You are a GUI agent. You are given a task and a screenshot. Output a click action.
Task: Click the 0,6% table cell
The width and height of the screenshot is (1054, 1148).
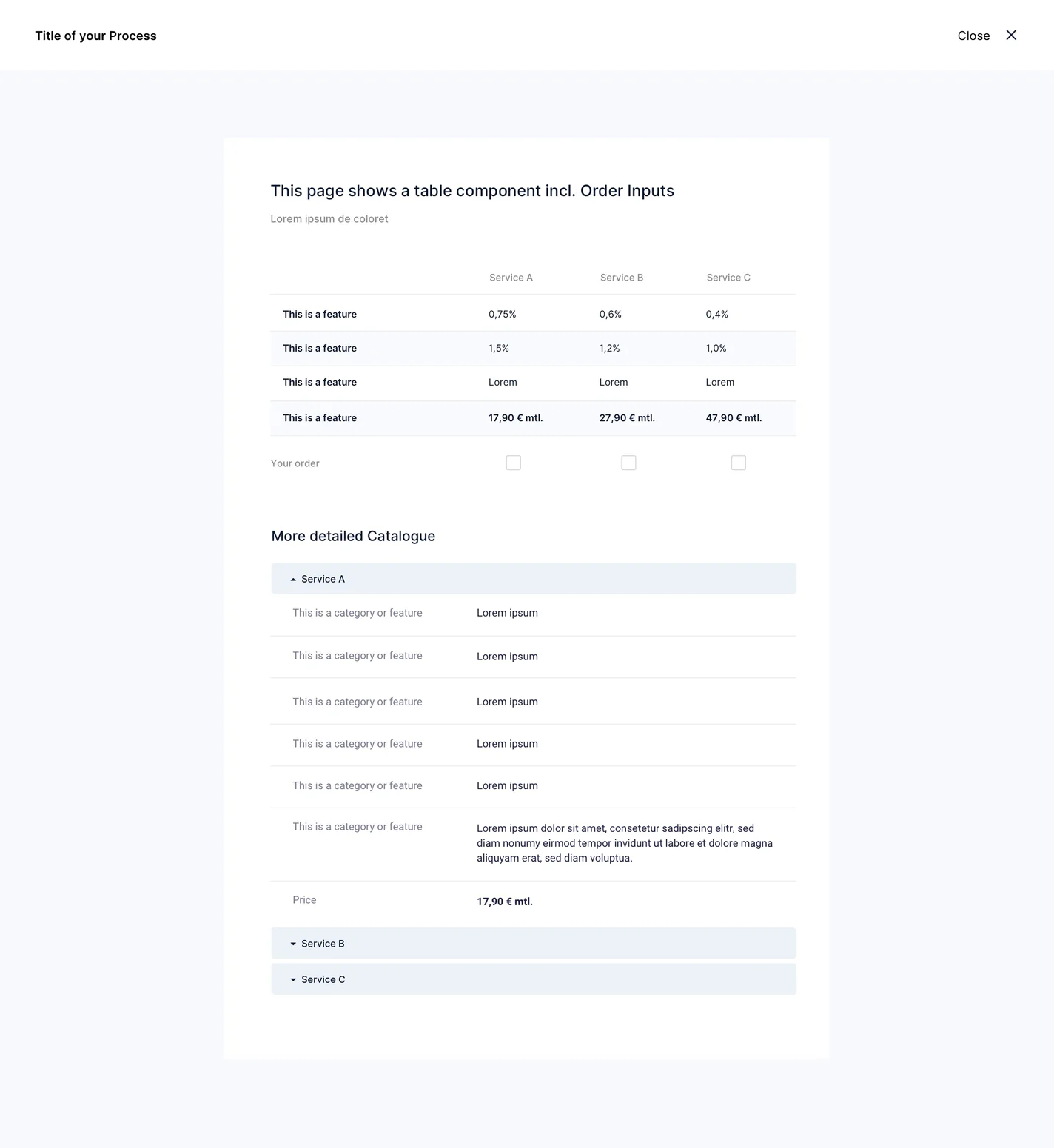pyautogui.click(x=611, y=314)
